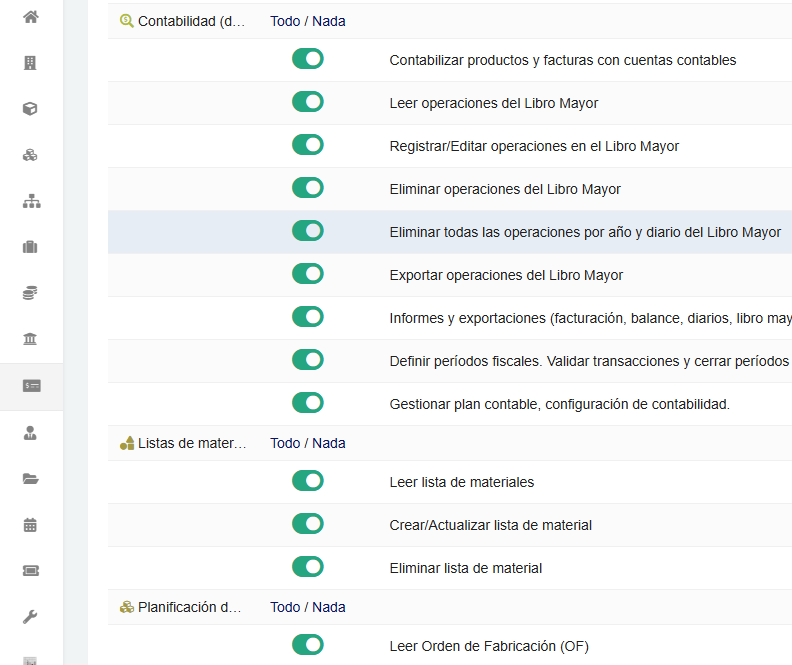Open the Projects hierarchy sidebar icon
The height and width of the screenshot is (665, 792).
[31, 201]
